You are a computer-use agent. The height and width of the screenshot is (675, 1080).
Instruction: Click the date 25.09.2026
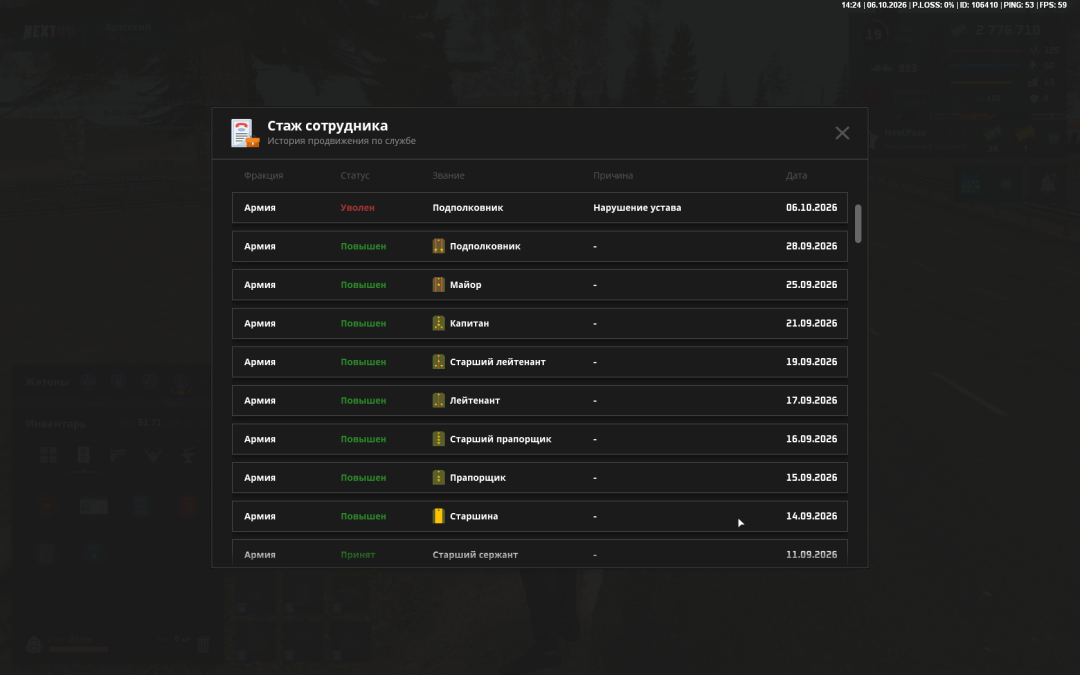[x=811, y=284]
